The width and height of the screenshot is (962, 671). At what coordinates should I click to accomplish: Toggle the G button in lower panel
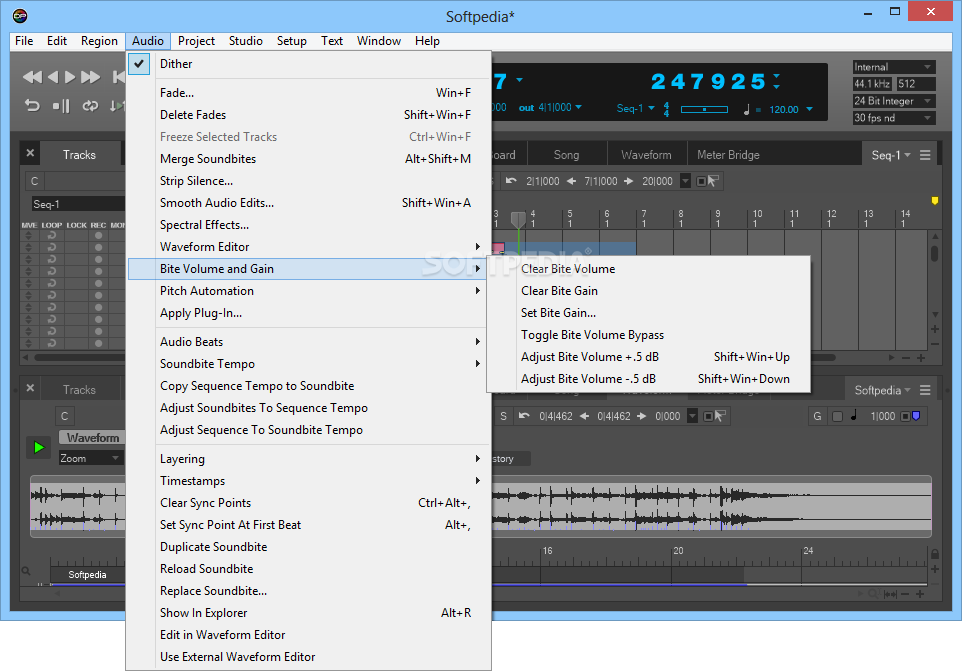[x=817, y=416]
